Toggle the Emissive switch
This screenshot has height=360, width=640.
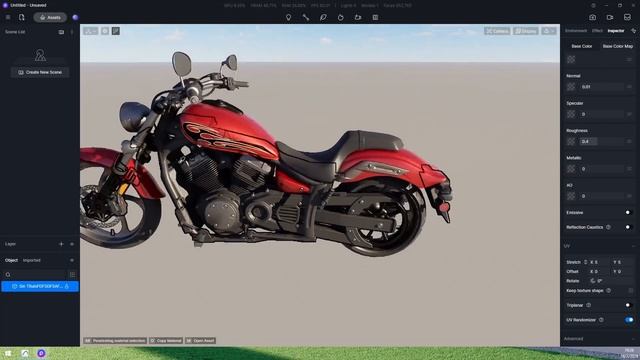[x=629, y=213]
